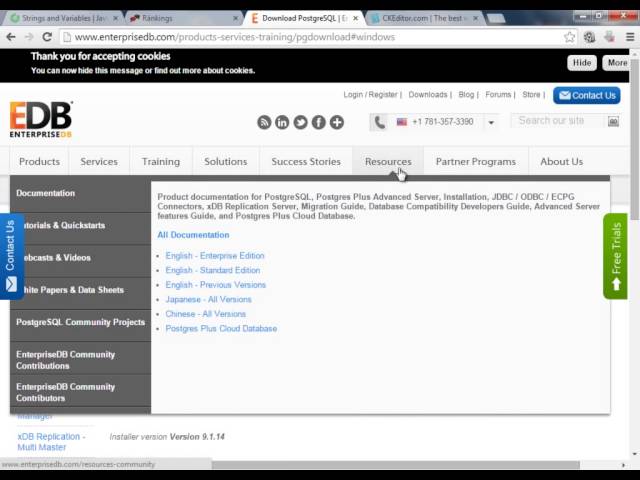Open the Resources menu
Viewport: 640px width, 480px height.
coord(388,162)
